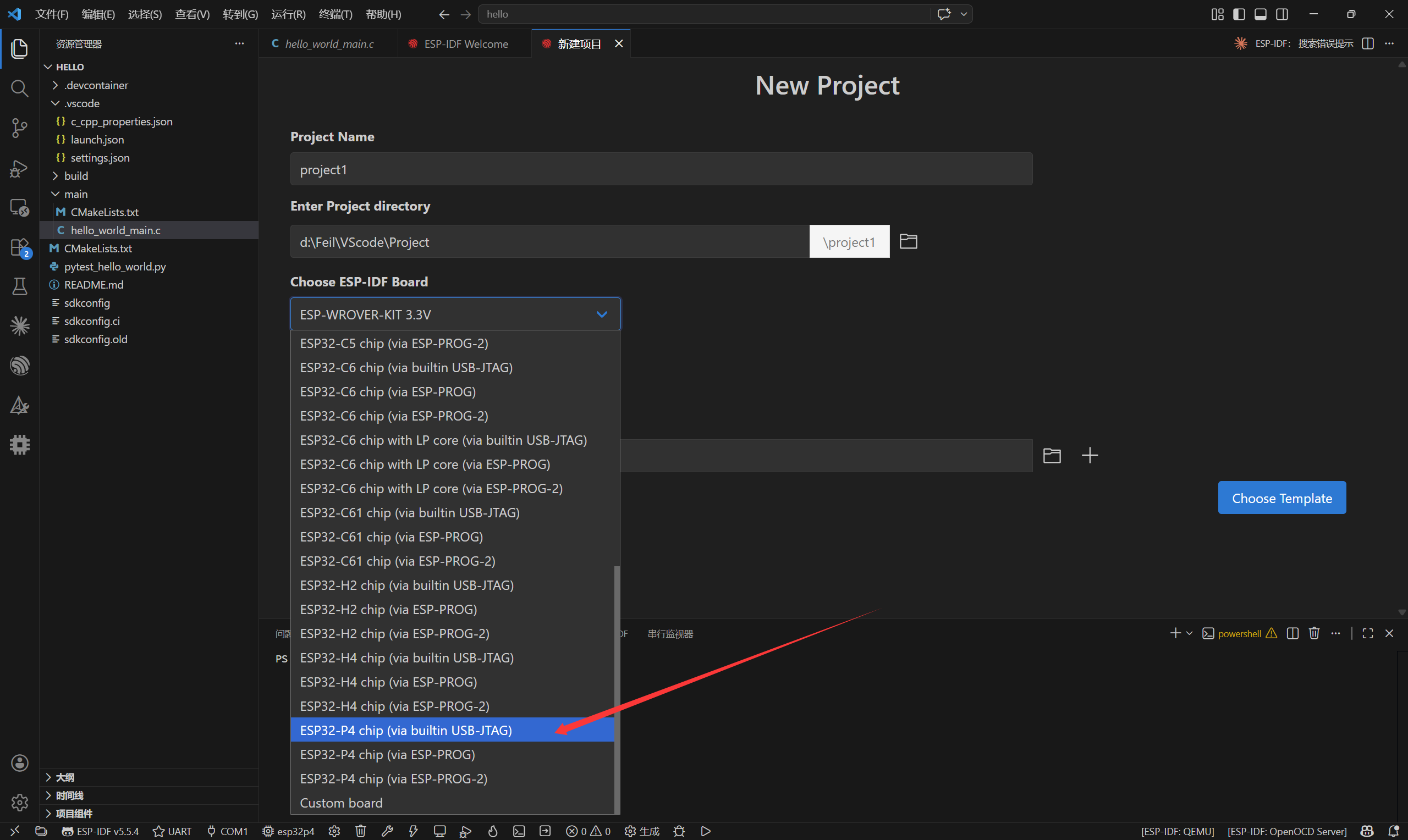The height and width of the screenshot is (840, 1408).
Task: Open Extensions view with badge 2
Action: 19,247
